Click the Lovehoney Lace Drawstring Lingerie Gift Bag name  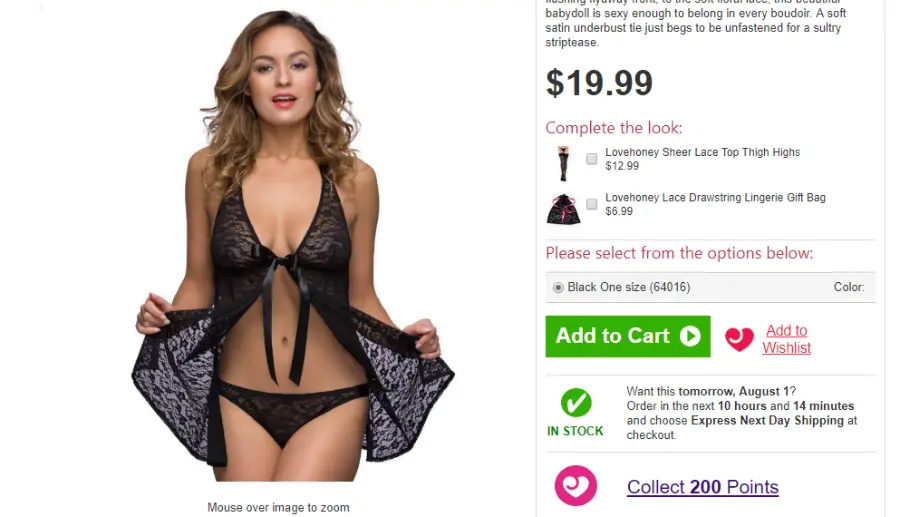pyautogui.click(x=715, y=197)
